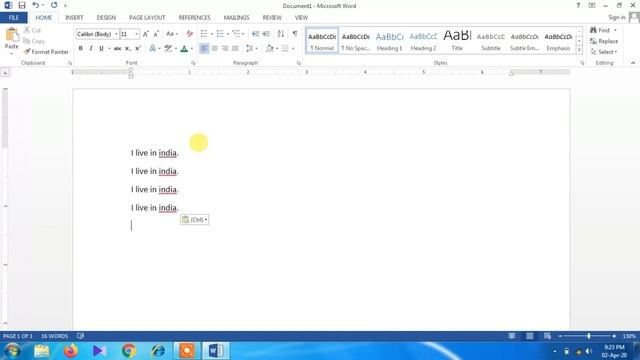Center the paragraph text
The image size is (640, 360).
[214, 49]
